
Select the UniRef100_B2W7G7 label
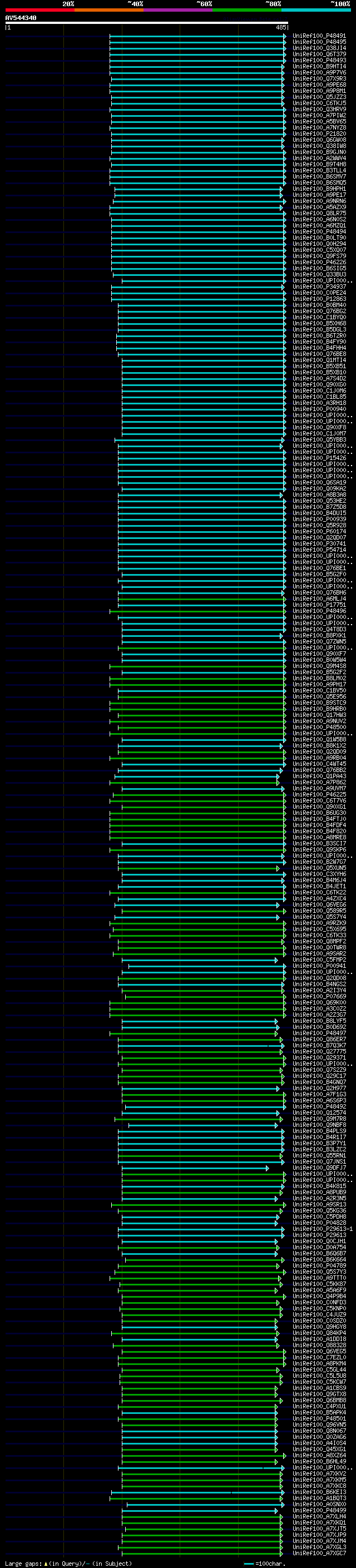point(319,862)
